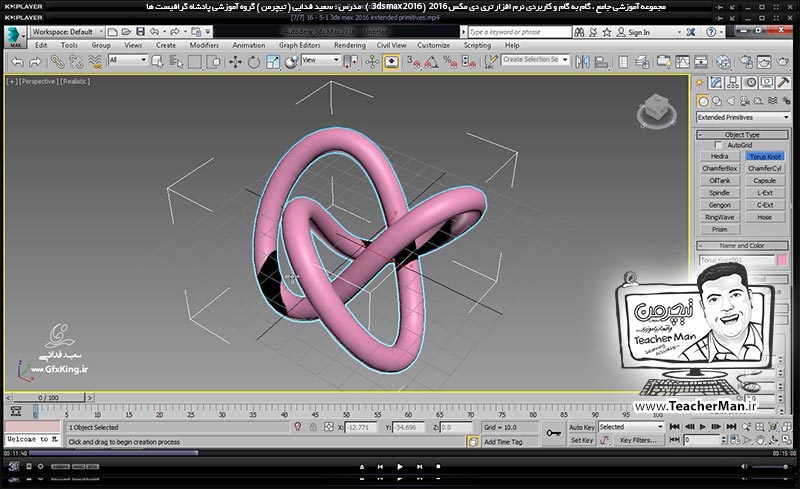Screen dimensions: 800x489
Task: Toggle Set Key animation mode
Action: coord(582,440)
